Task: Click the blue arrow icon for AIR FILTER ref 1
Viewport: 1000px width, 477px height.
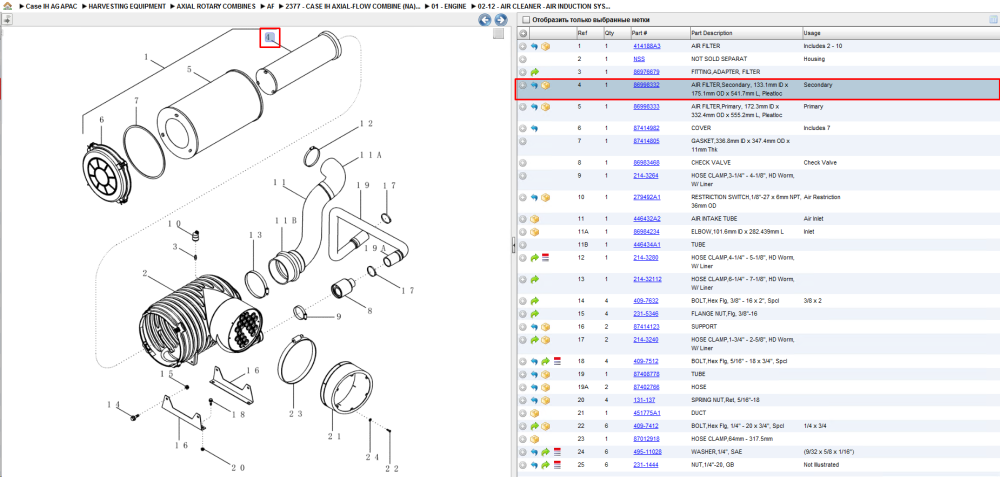Action: tap(534, 47)
